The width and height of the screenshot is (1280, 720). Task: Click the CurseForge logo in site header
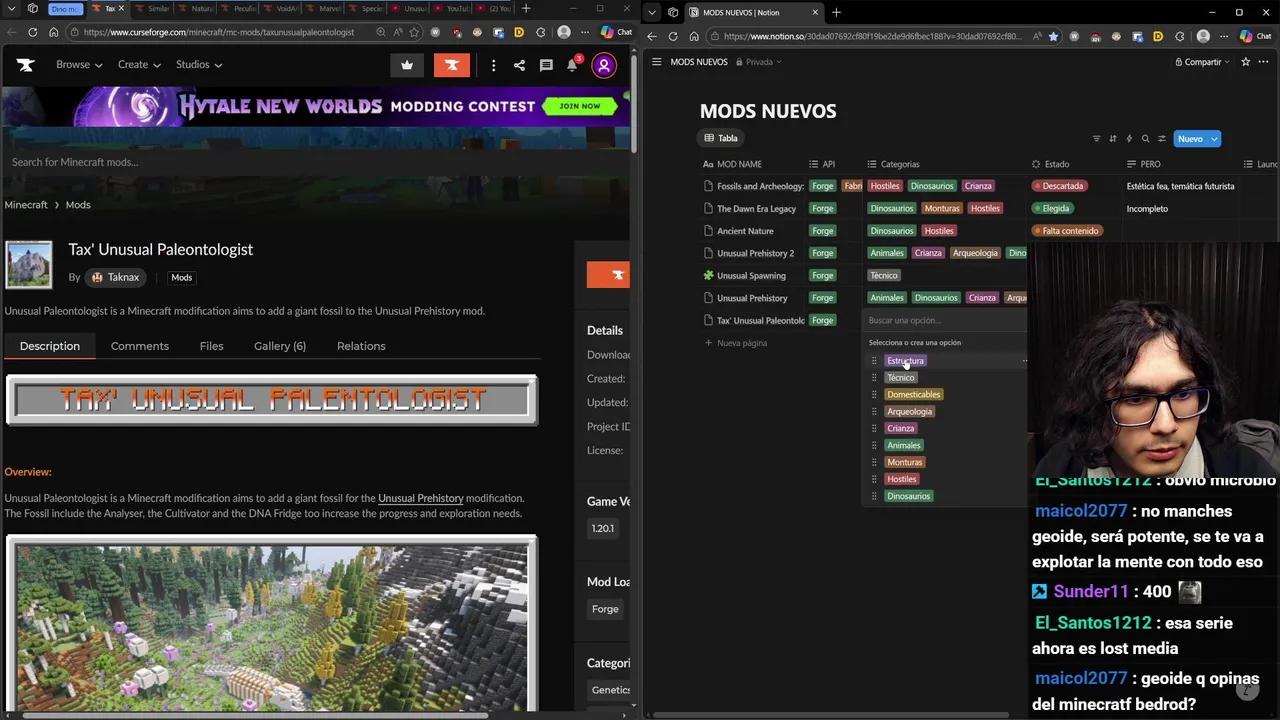pos(25,65)
